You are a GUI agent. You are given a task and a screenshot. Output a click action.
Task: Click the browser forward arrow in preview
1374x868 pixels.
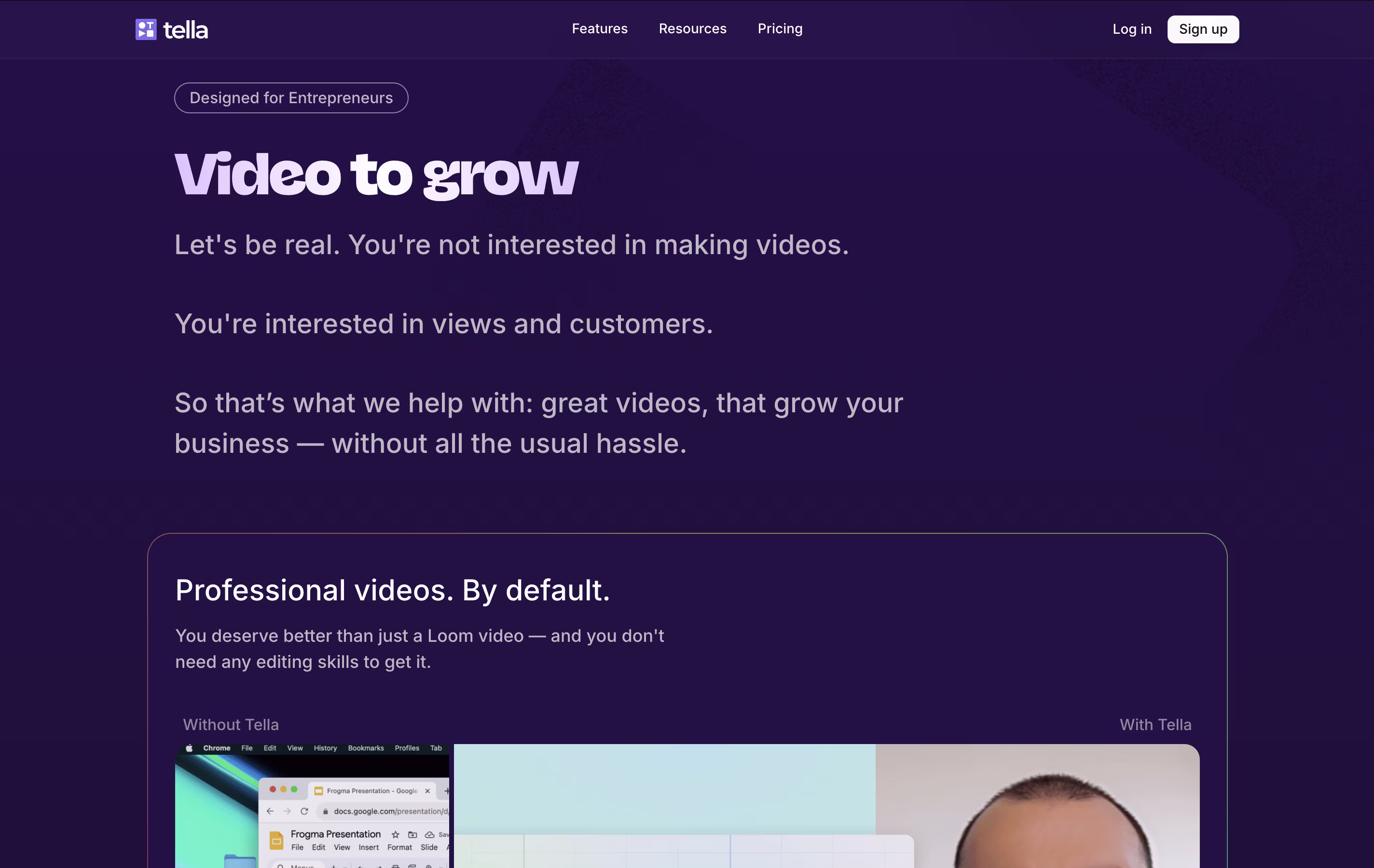point(287,811)
